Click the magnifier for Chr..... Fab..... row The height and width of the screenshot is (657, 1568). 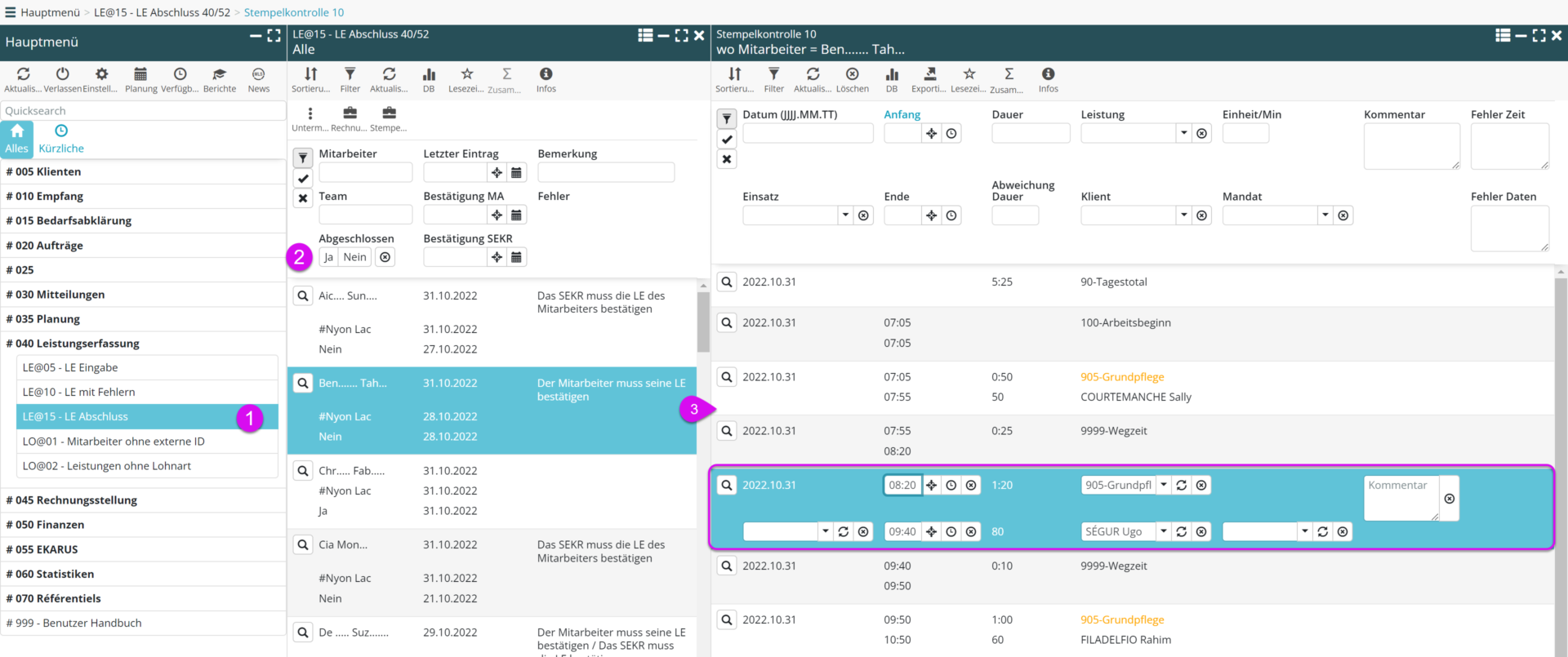[x=303, y=471]
